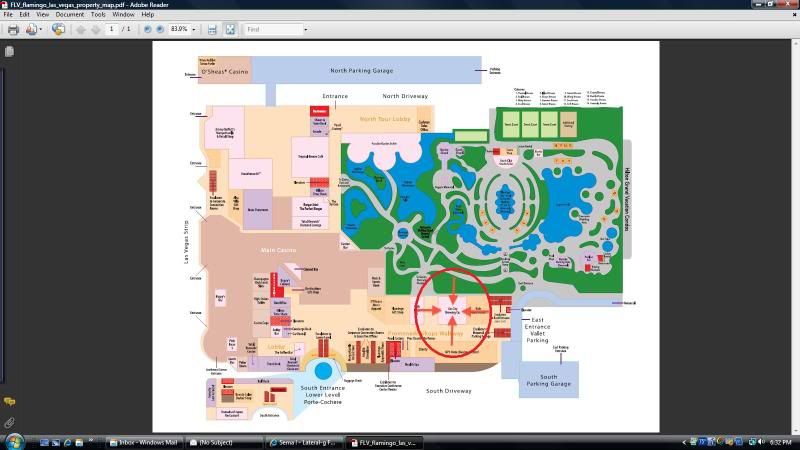
Task: Open the Help menu
Action: tap(147, 15)
